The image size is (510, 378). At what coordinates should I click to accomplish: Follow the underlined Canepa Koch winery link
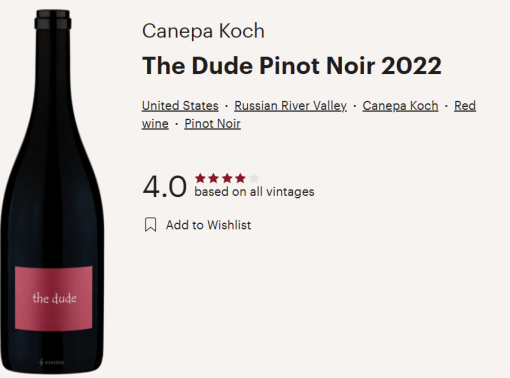pos(400,106)
